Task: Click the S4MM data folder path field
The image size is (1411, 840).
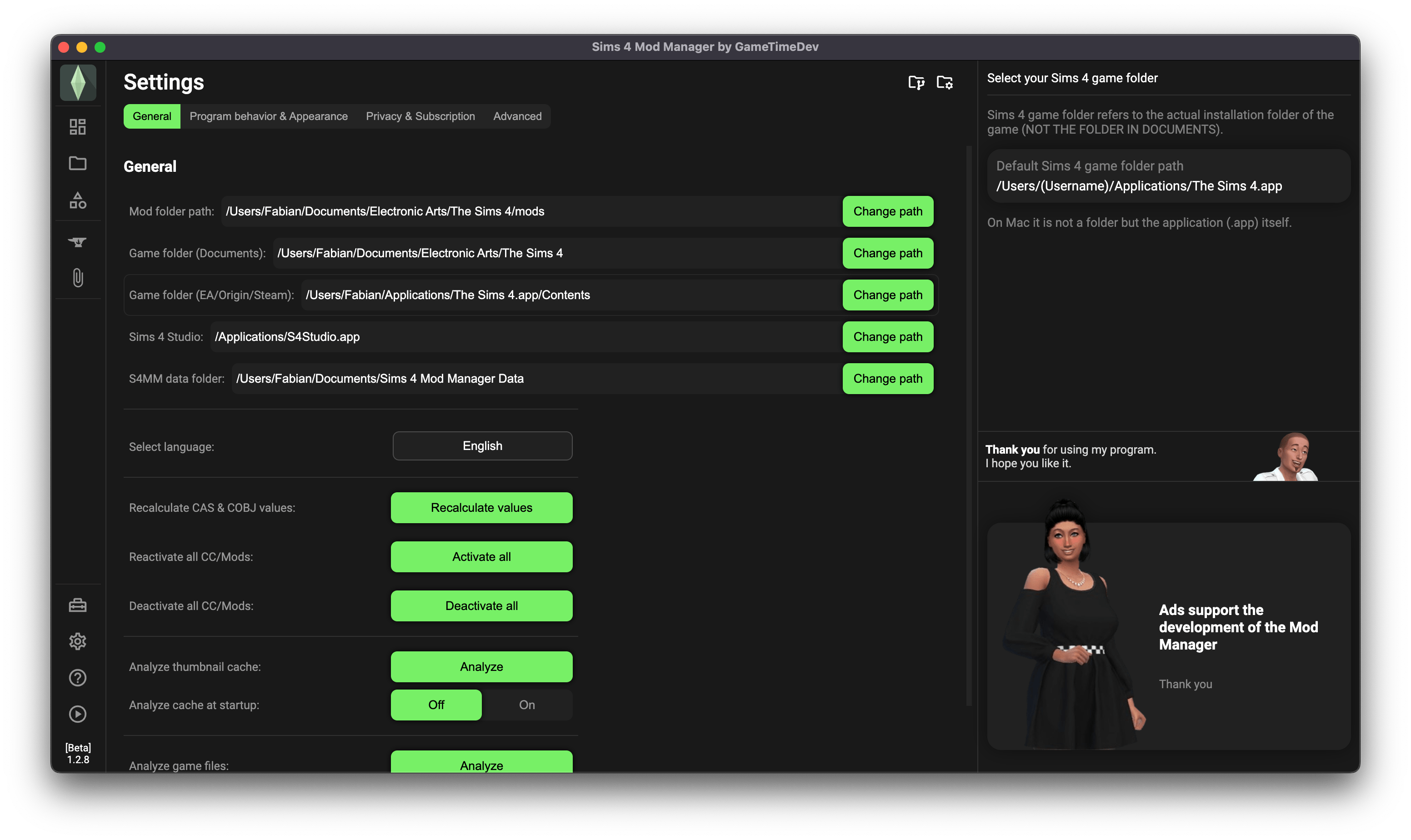Action: coord(537,379)
